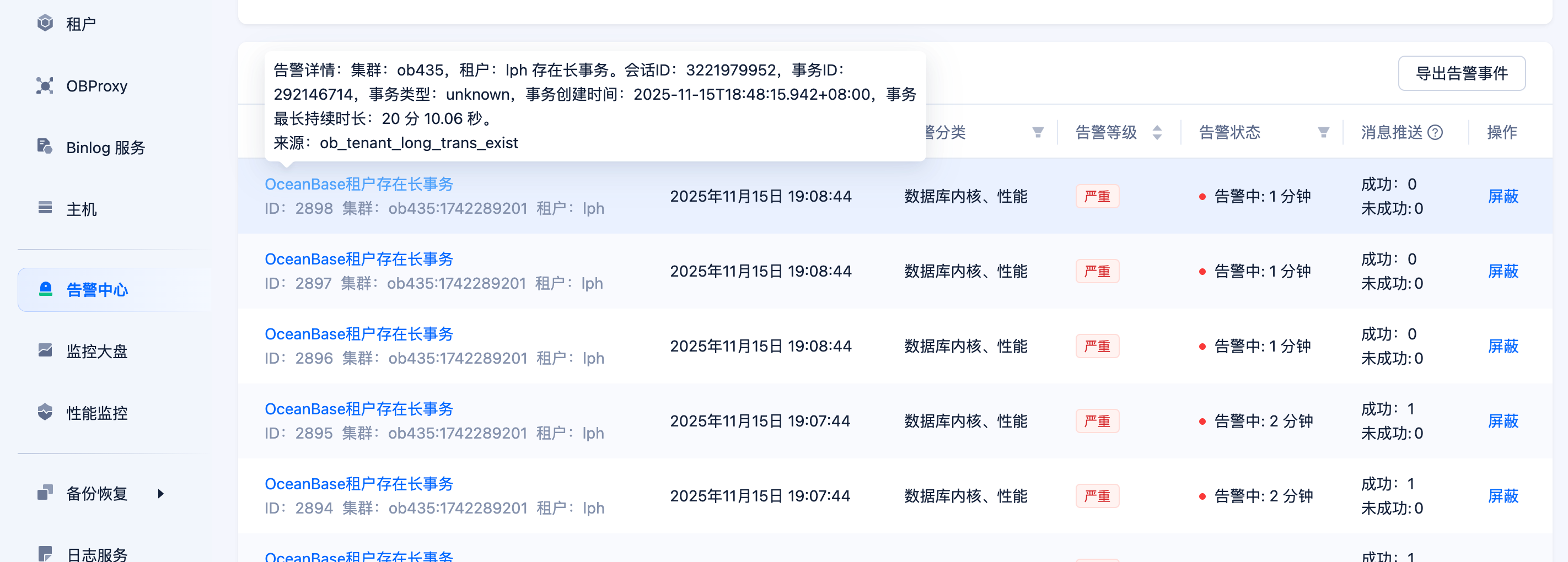Click the 严重 tag on alarm 2896
This screenshot has width=1568, height=562.
(1097, 346)
